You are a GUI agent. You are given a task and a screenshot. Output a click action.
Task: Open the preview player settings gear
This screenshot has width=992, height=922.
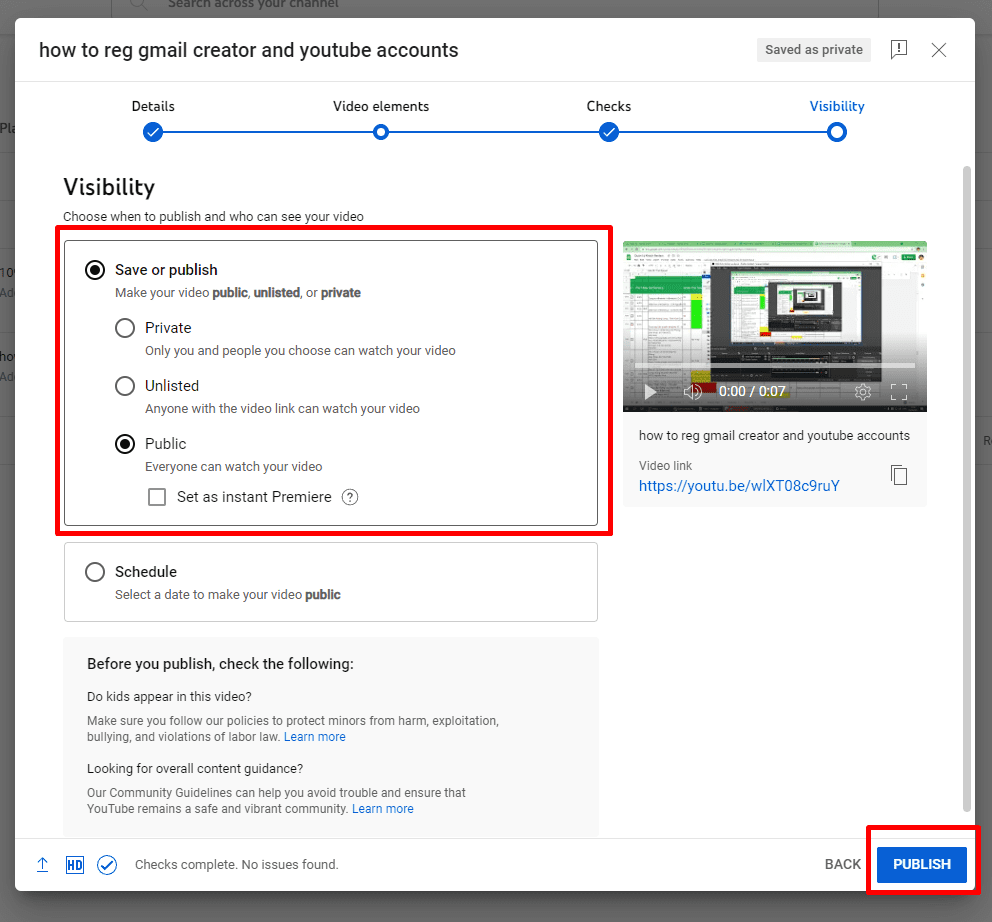click(x=862, y=392)
